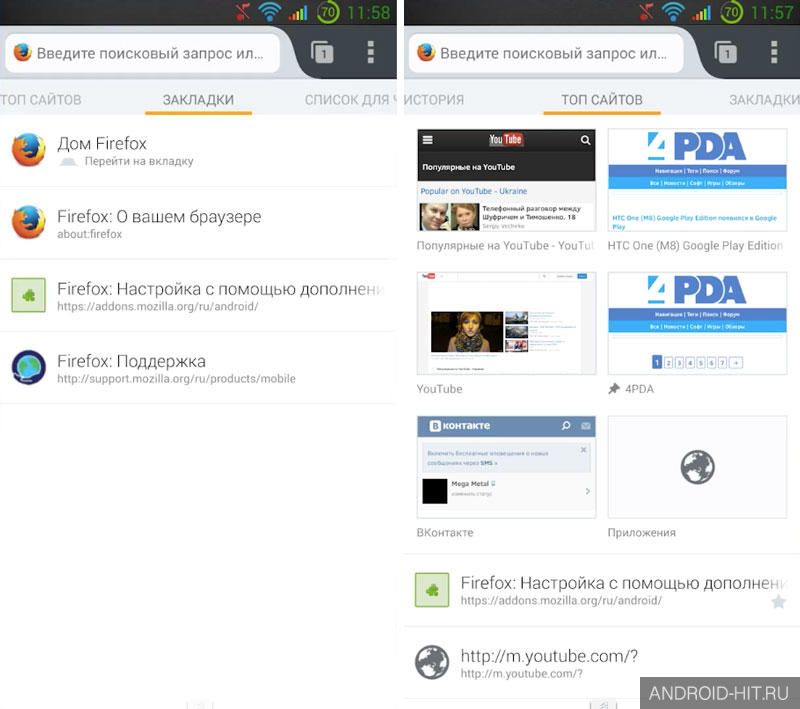
Task: Tap support.mozilla.org URL text
Action: pyautogui.click(x=176, y=378)
